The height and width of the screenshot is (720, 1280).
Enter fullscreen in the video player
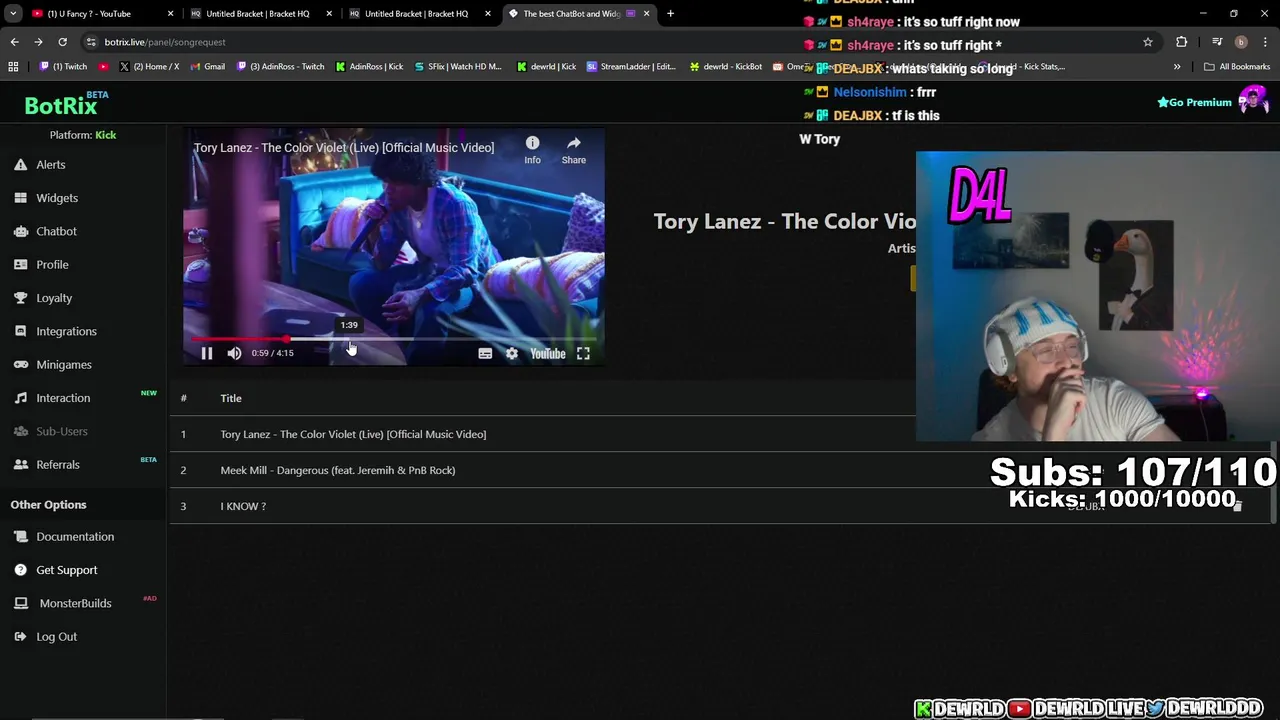click(x=583, y=353)
